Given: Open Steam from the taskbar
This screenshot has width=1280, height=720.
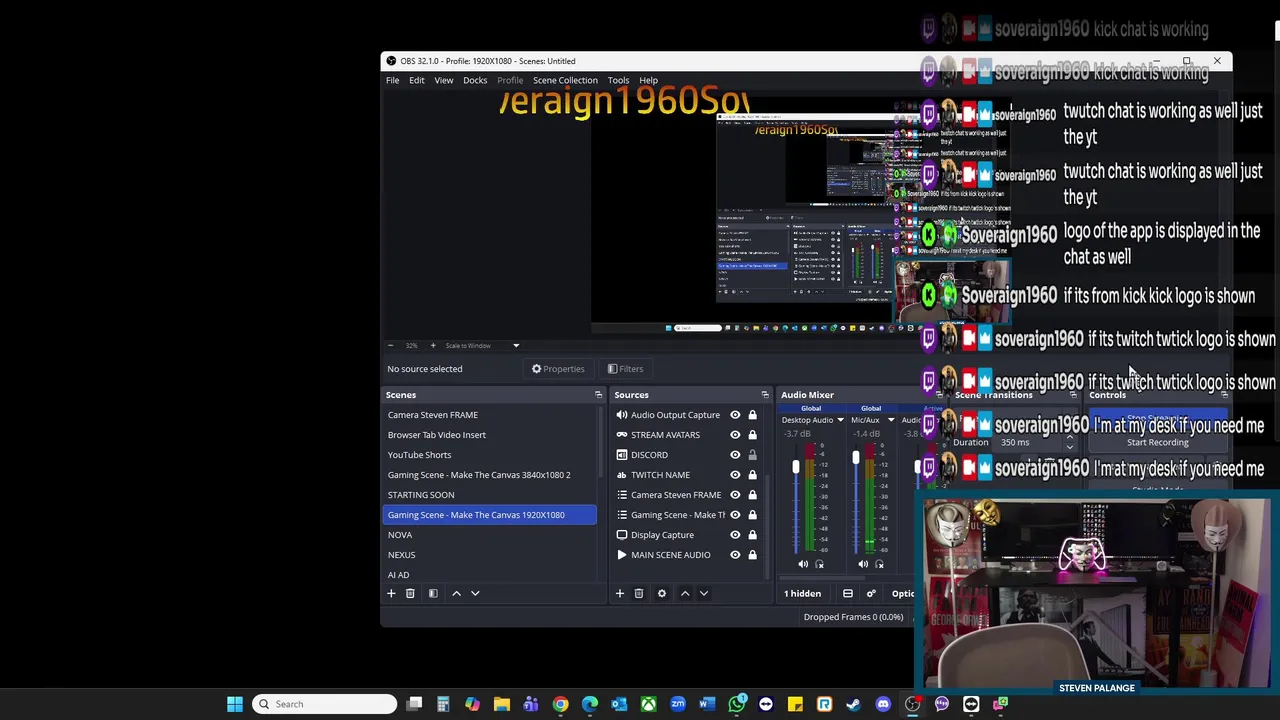Looking at the screenshot, I should coord(853,704).
